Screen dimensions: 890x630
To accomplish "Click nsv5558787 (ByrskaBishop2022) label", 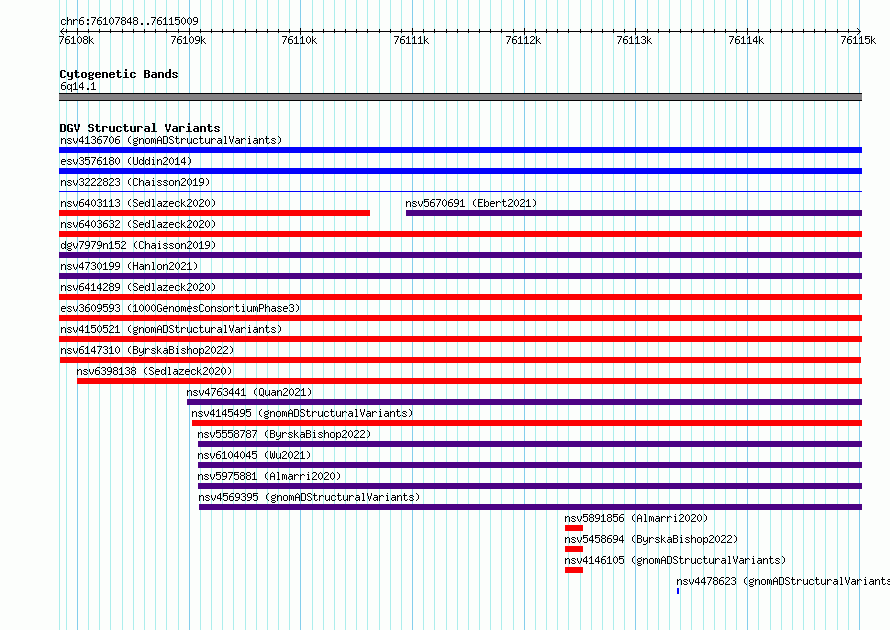I will (284, 434).
